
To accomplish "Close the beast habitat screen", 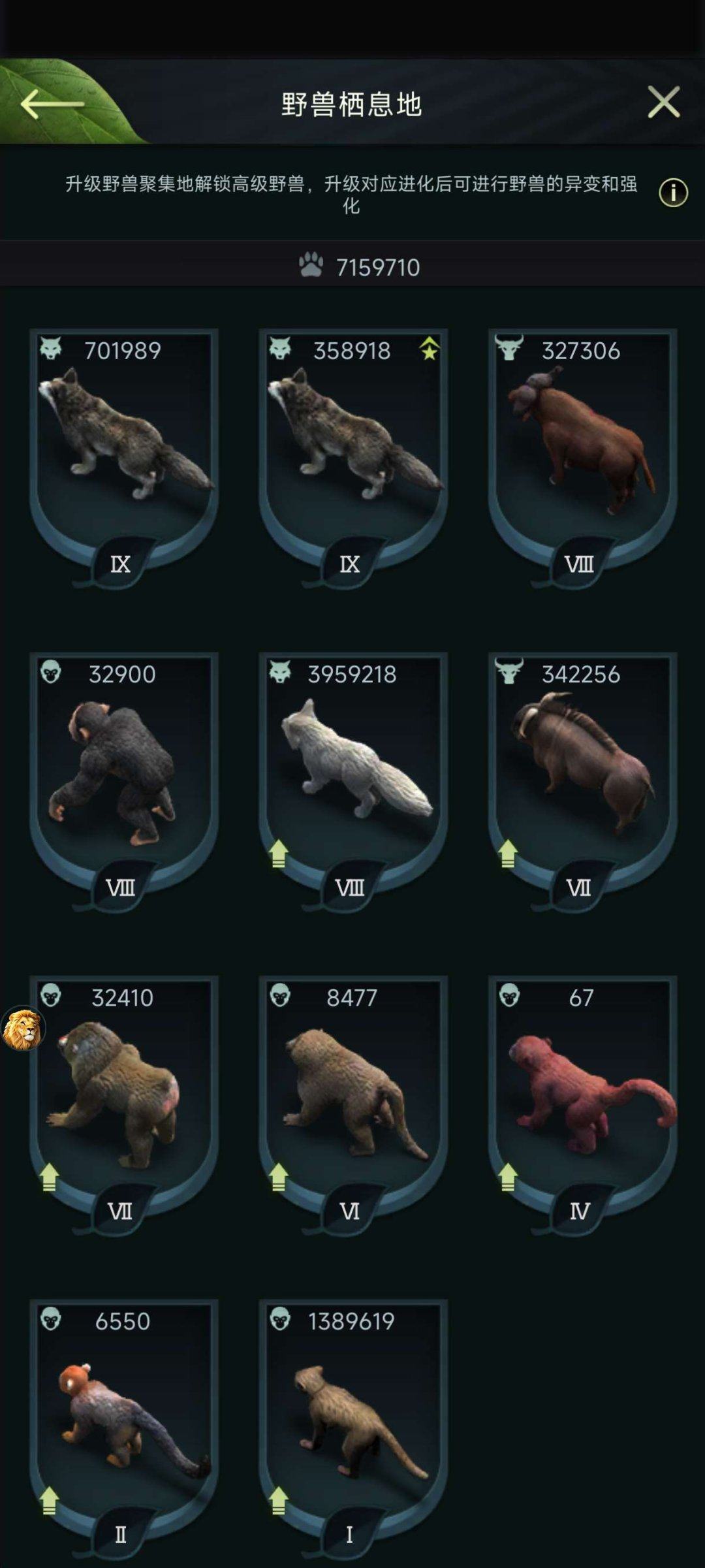I will click(664, 103).
